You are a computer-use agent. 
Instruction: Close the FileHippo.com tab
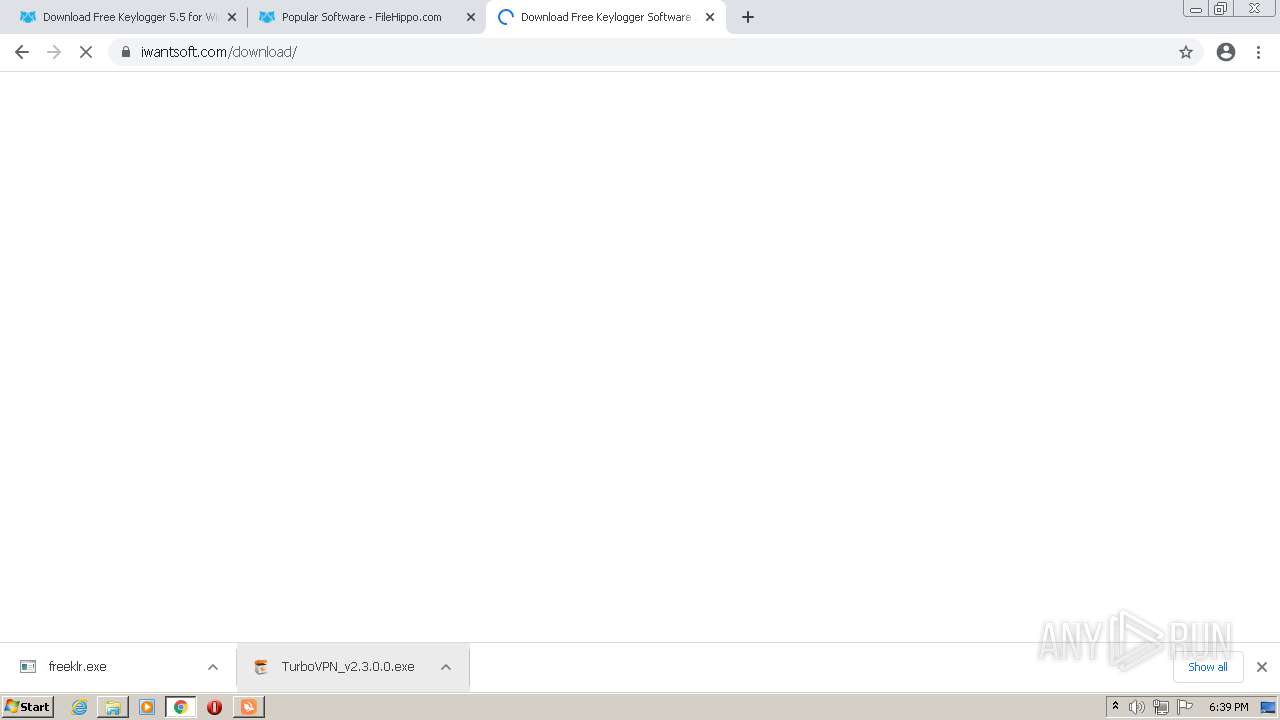[471, 17]
